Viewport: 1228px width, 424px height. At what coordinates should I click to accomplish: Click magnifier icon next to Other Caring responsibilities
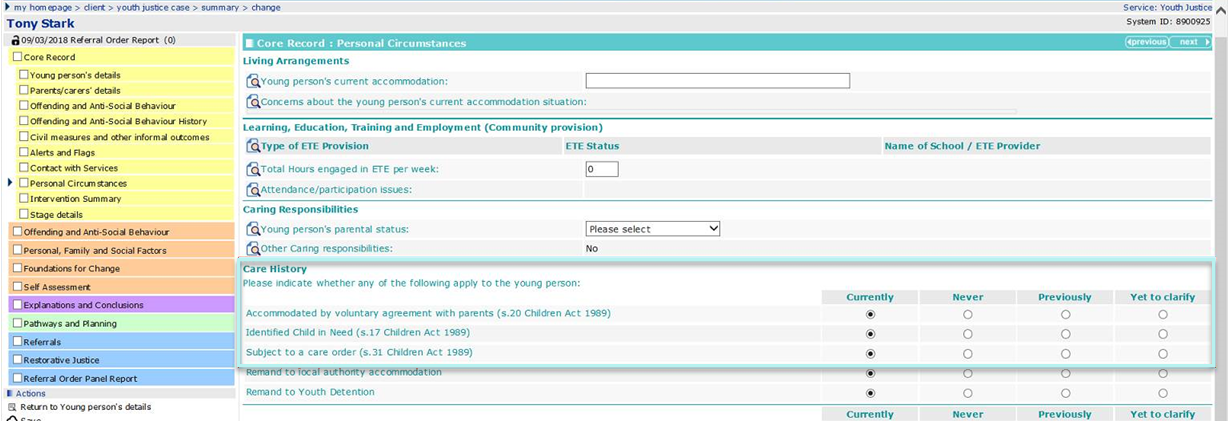[x=253, y=249]
